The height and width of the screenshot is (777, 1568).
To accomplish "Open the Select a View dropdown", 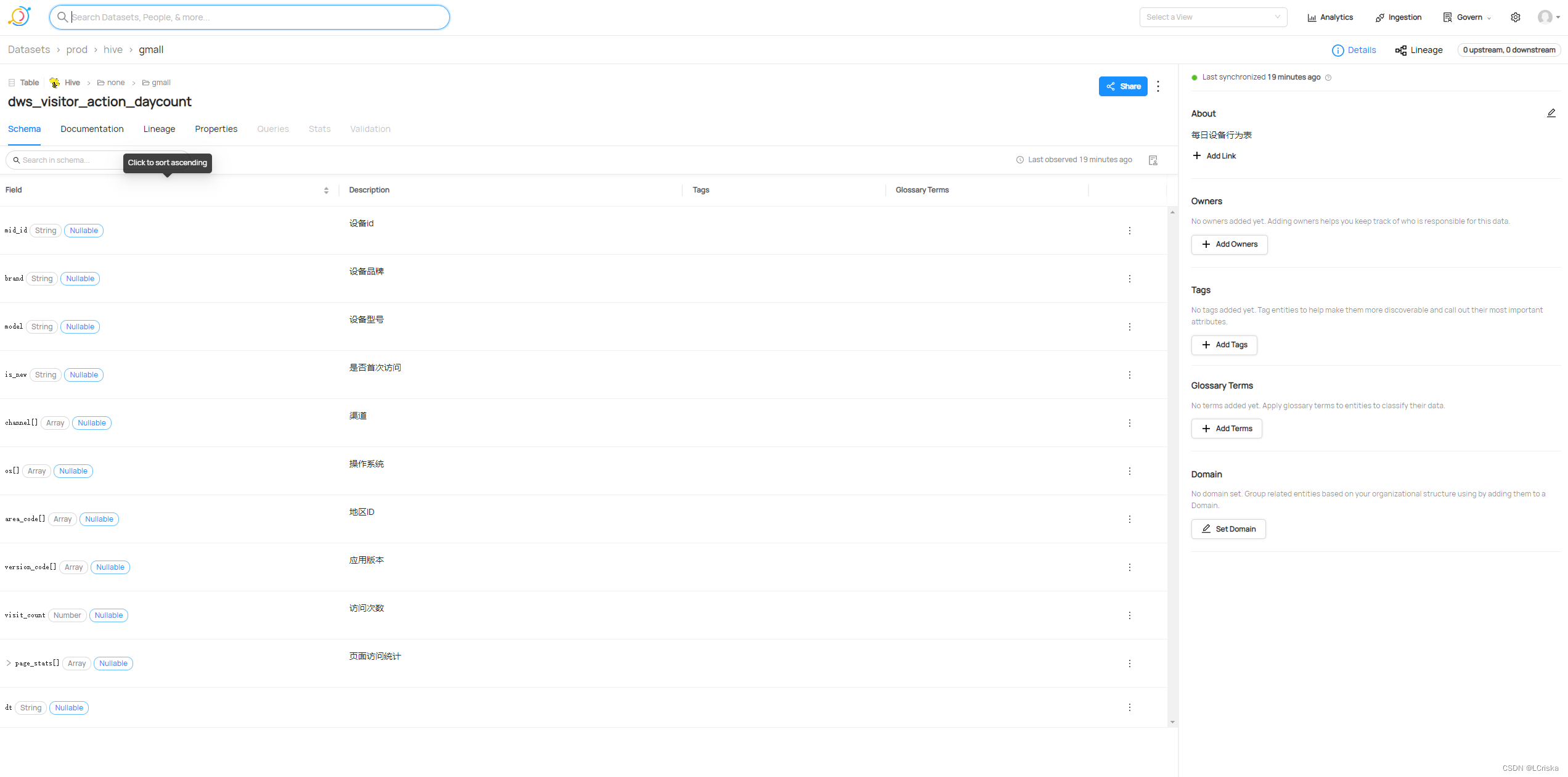I will click(1212, 17).
